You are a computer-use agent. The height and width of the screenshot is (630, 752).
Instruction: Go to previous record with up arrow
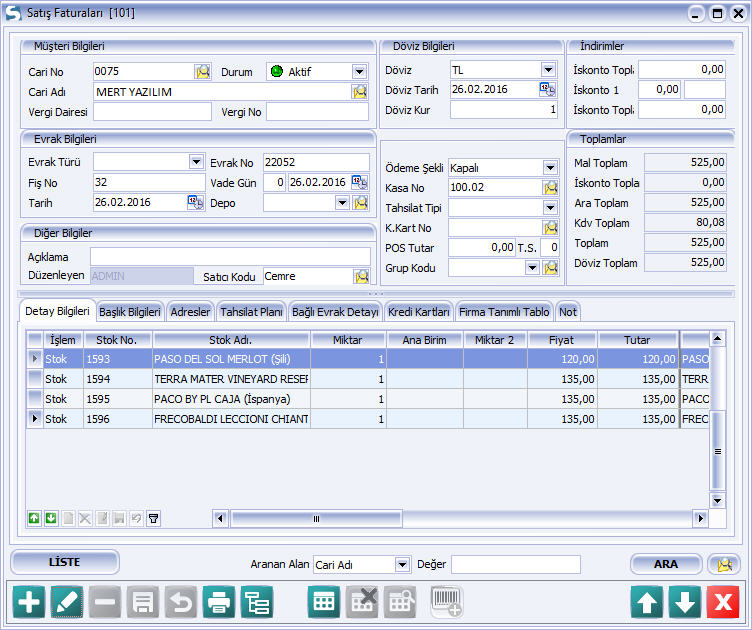pos(647,602)
